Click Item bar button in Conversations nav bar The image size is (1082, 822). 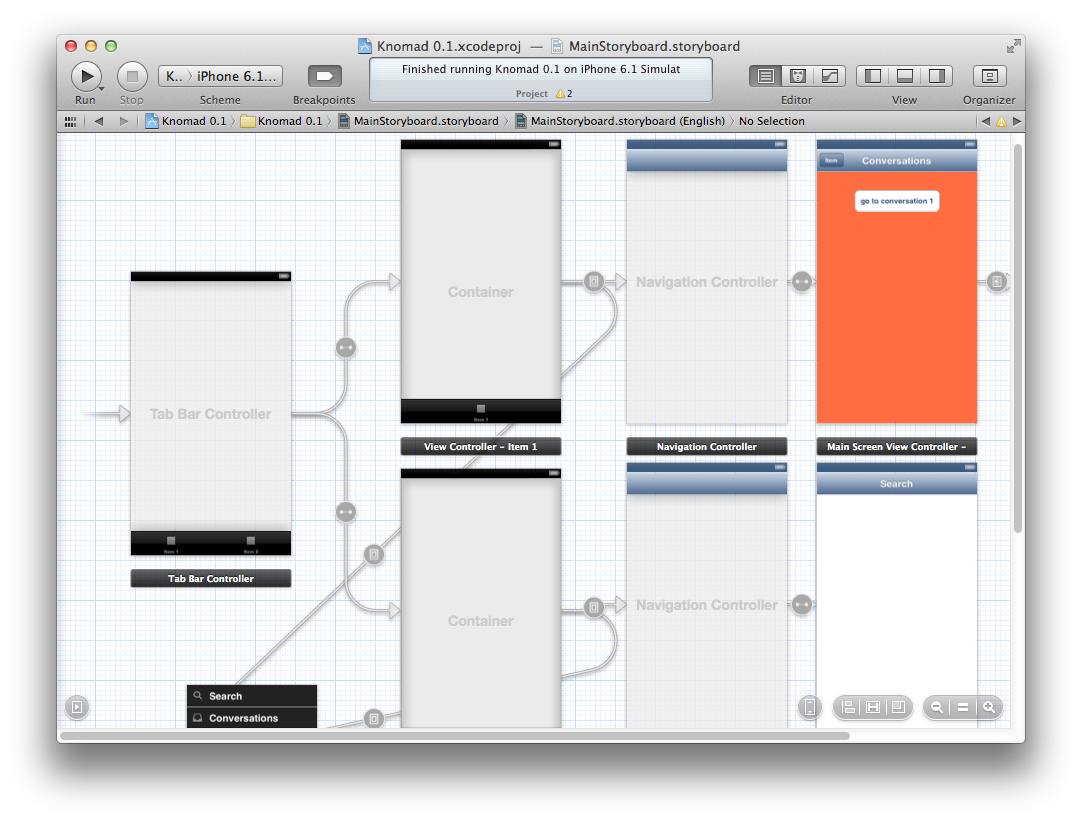pos(832,161)
